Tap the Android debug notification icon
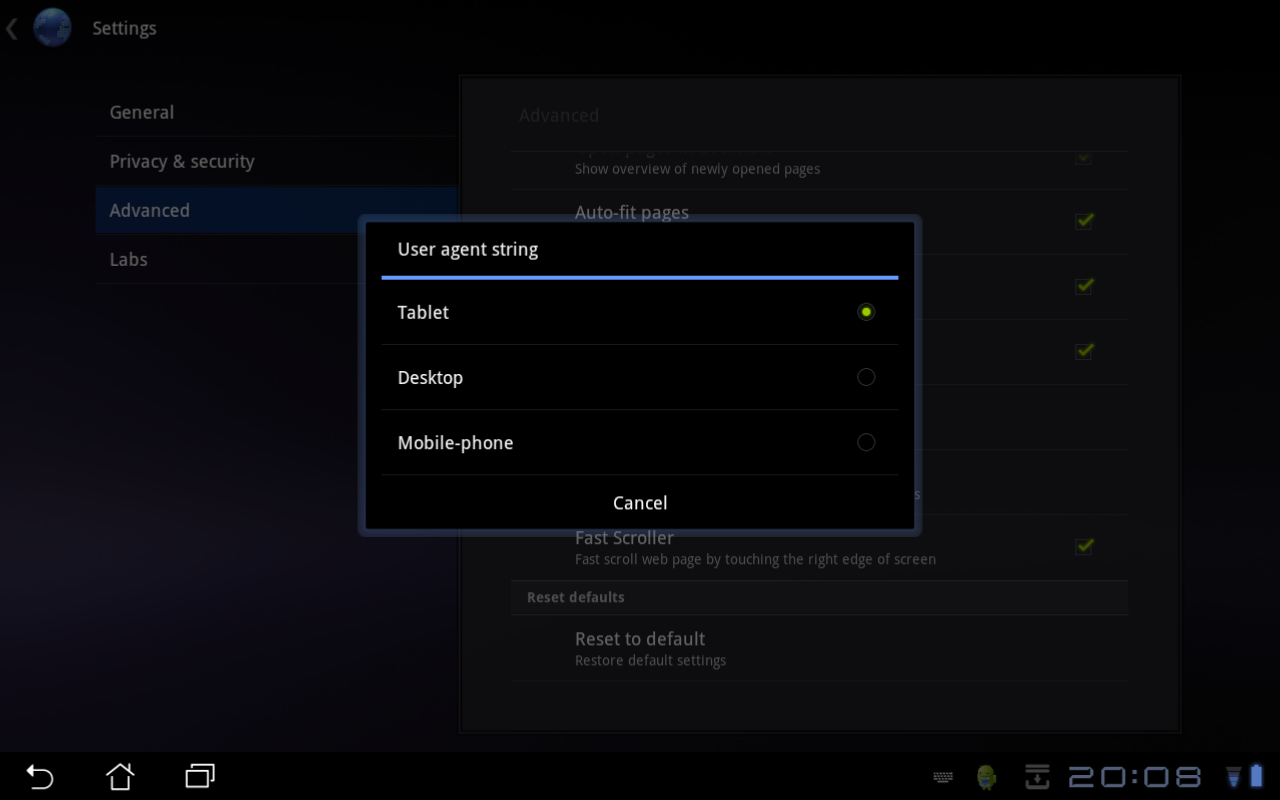1280x800 pixels. (987, 777)
